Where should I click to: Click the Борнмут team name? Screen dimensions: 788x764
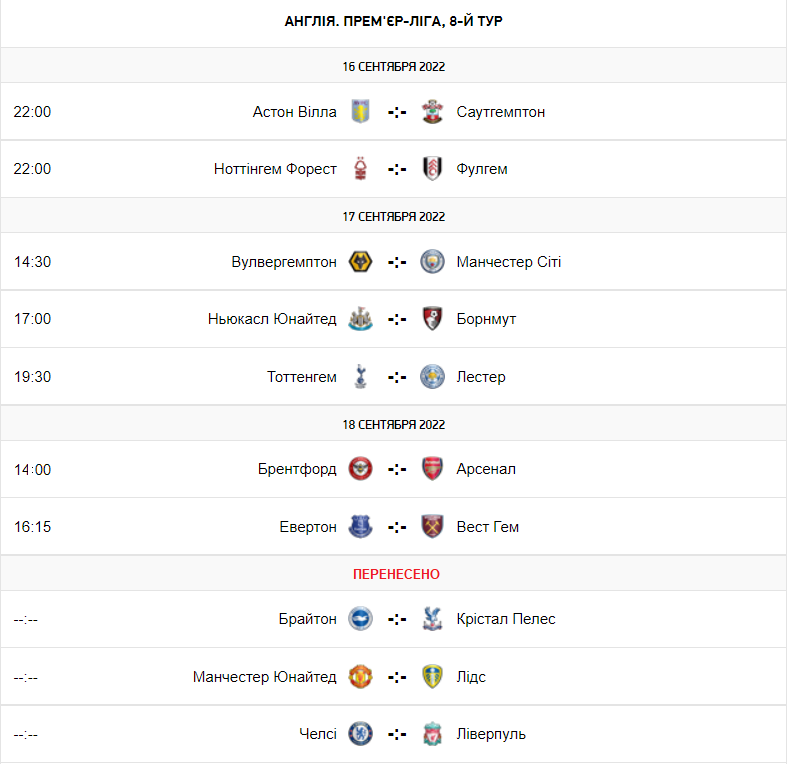(486, 319)
